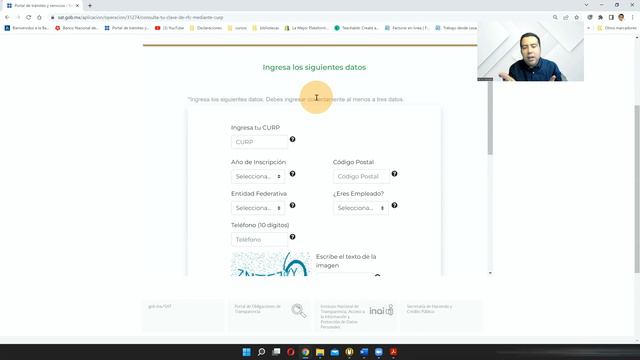The image size is (640, 360).
Task: Open the YouTube bookmark
Action: [169, 28]
